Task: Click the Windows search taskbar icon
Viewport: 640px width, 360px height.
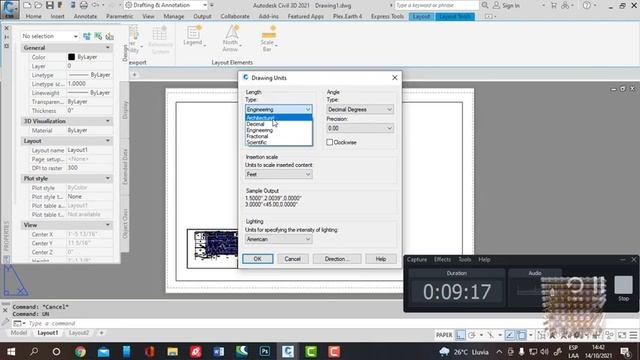Action: click(34, 351)
